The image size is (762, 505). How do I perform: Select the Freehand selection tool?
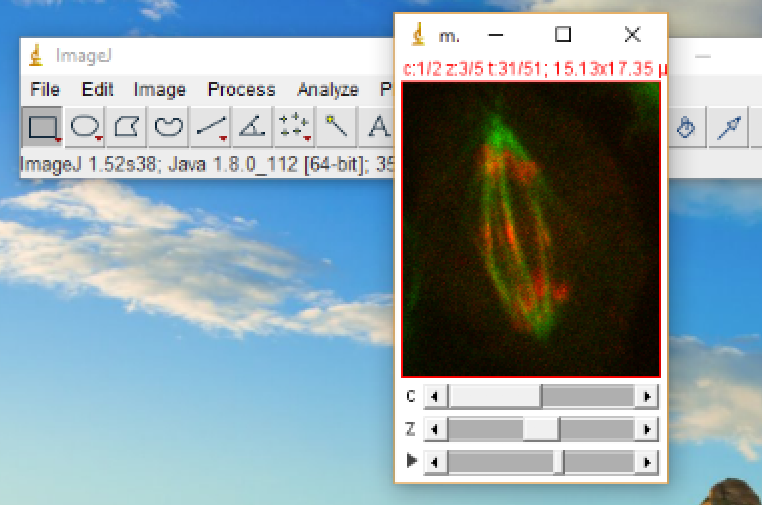click(168, 127)
